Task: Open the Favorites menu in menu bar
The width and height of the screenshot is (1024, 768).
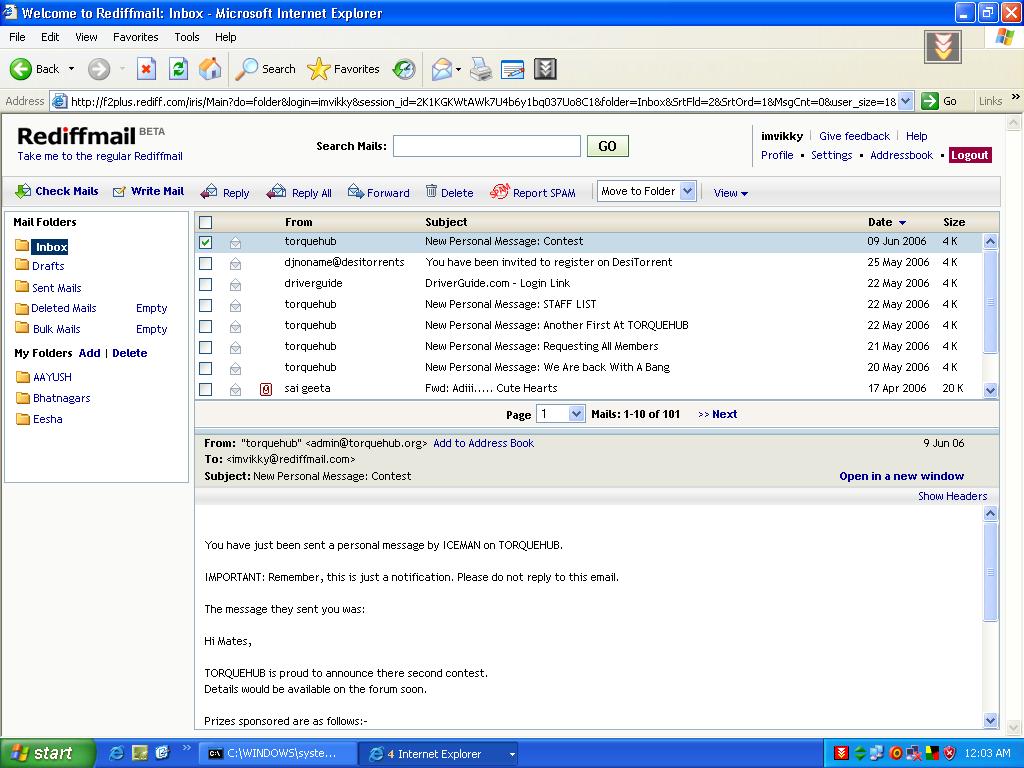Action: coord(135,37)
